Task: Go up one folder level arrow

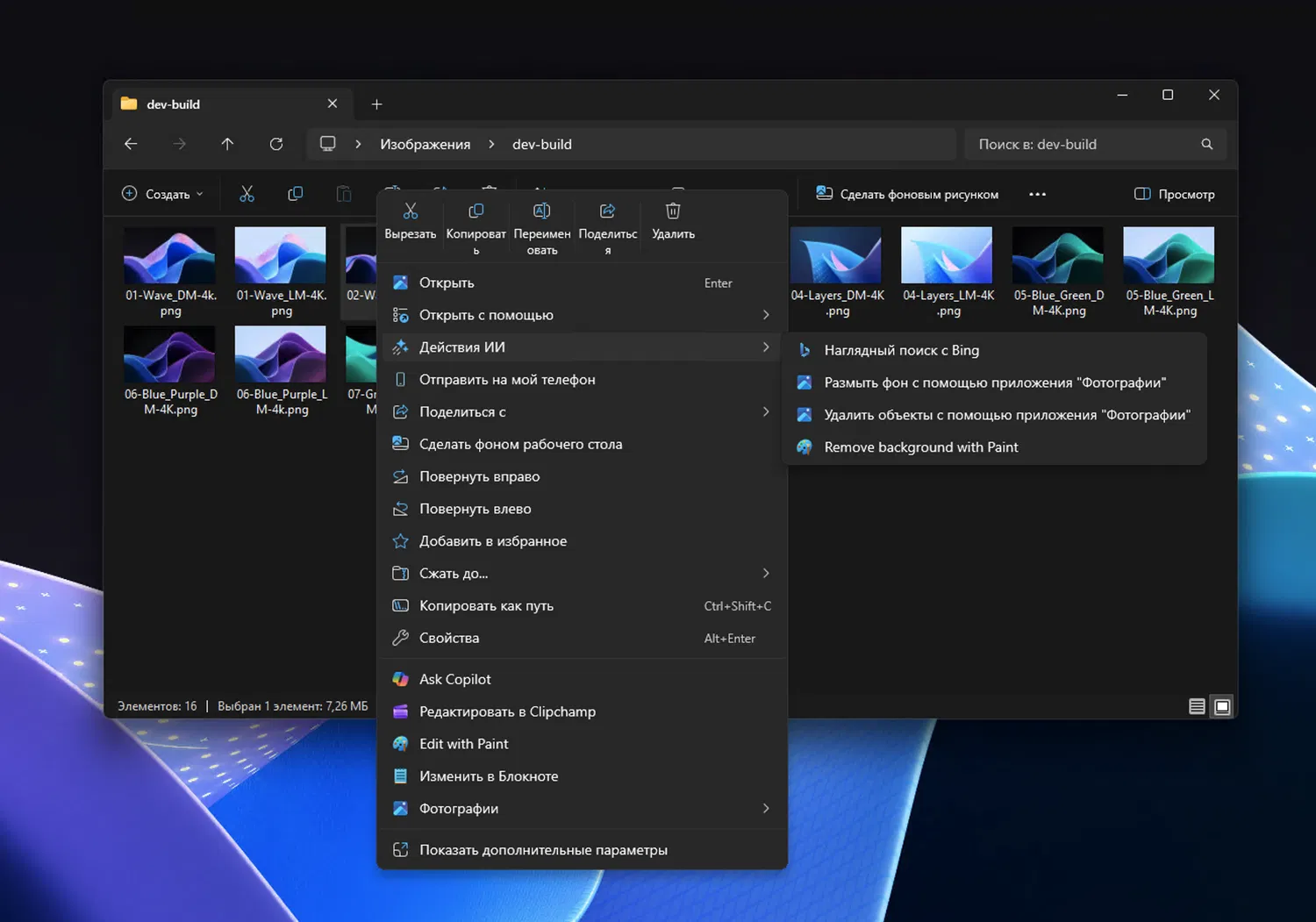Action: (227, 144)
